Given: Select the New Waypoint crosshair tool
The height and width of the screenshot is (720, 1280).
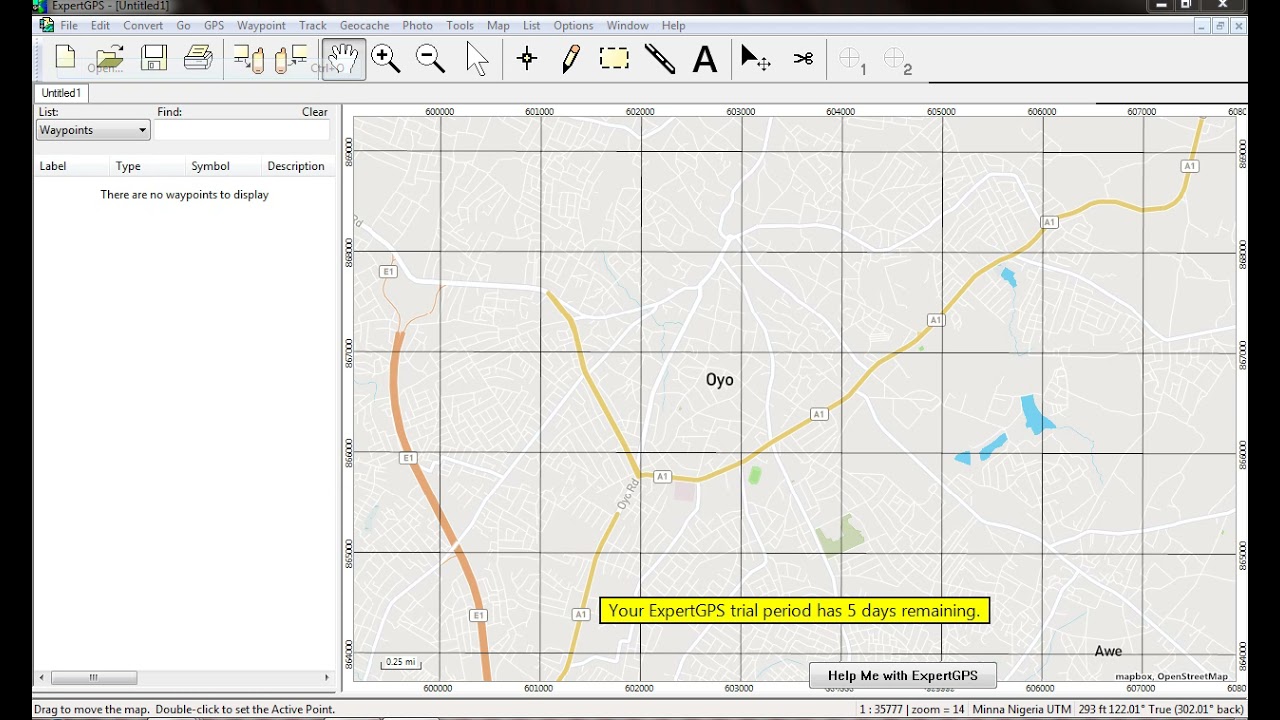Looking at the screenshot, I should tap(527, 59).
